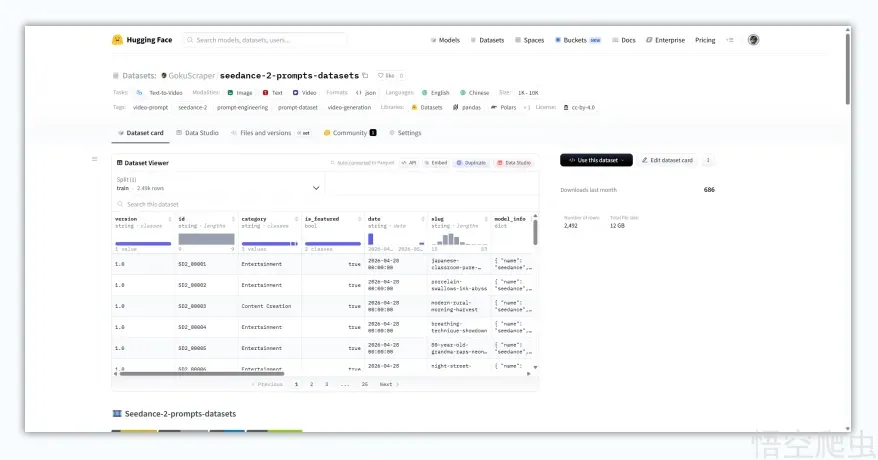This screenshot has width=878, height=460.
Task: Select the English language tag
Action: (x=436, y=93)
